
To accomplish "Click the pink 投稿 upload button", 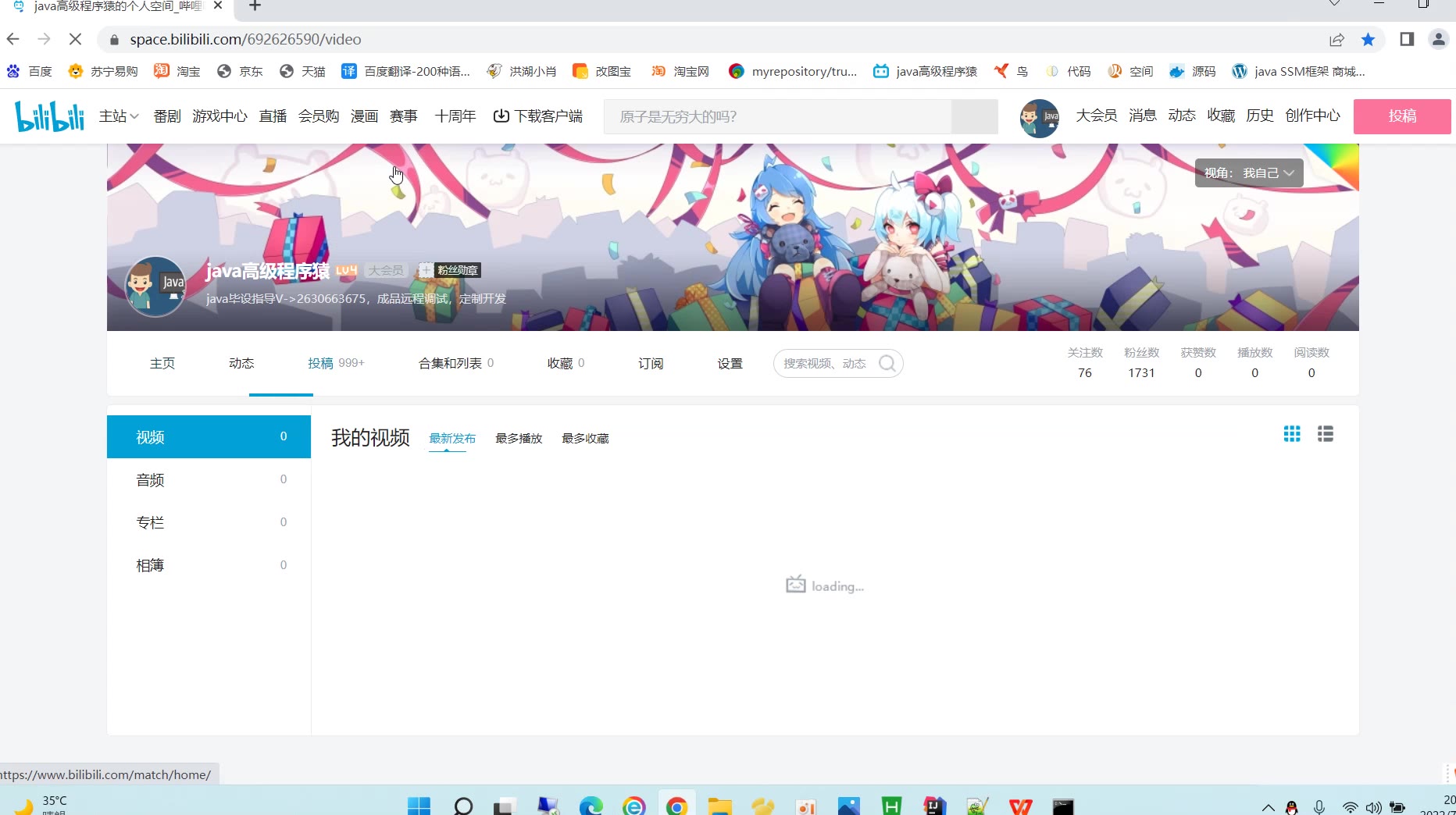I will coord(1402,116).
